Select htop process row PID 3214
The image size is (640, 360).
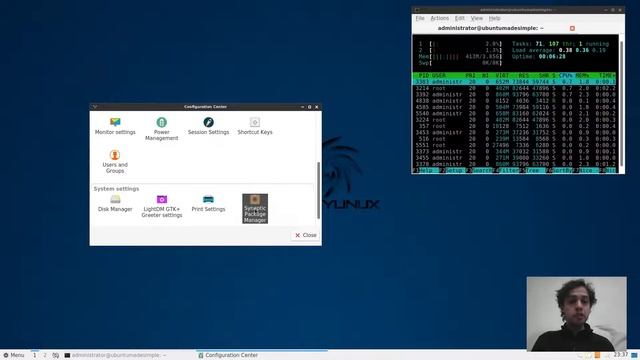(514, 88)
